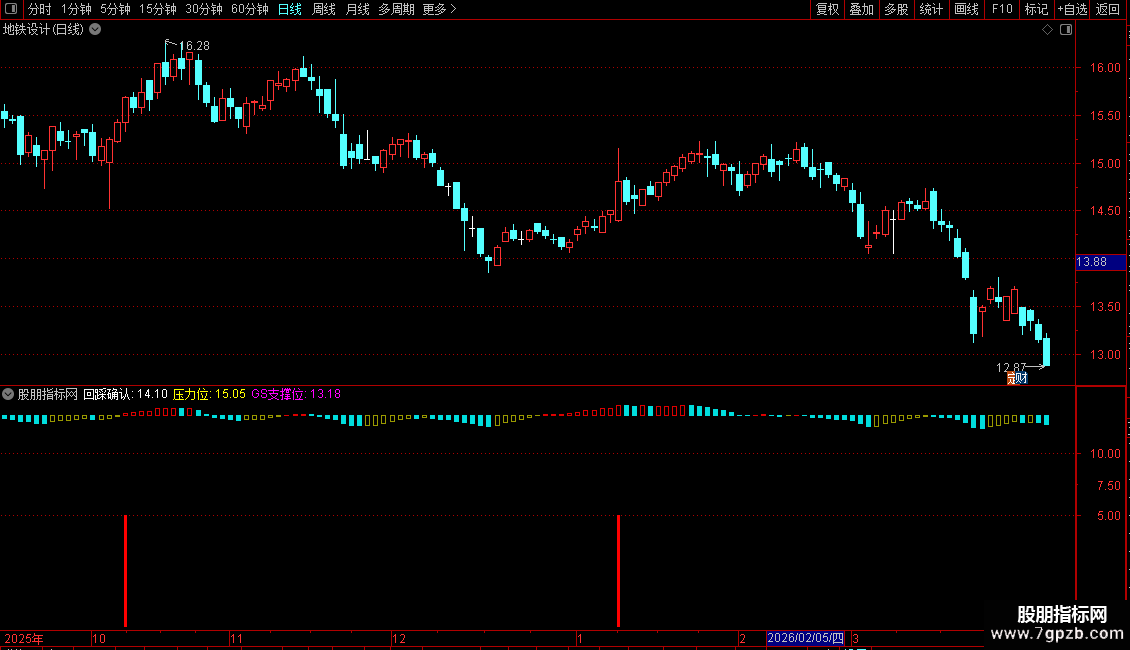Click the 10.00 indicator axis label
Viewport: 1130px width, 650px height.
[x=1105, y=454]
